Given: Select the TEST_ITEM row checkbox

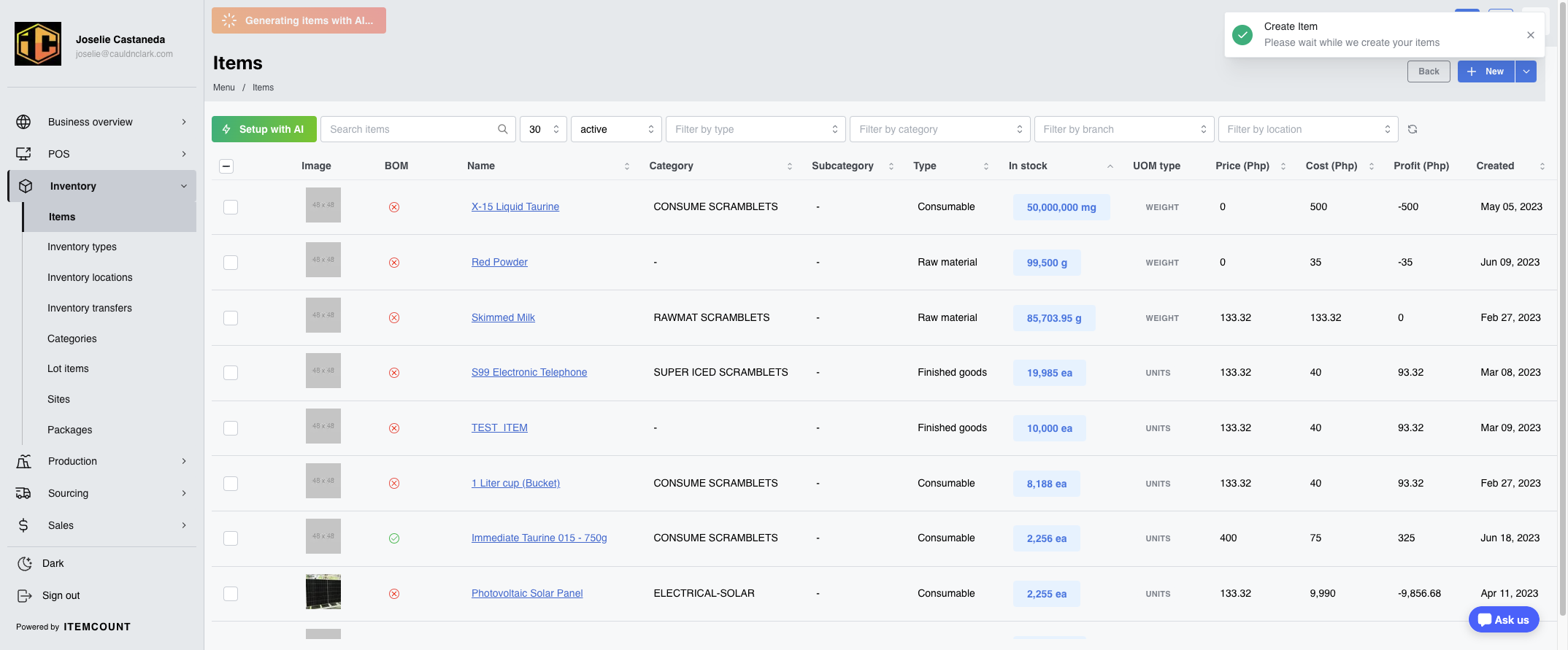Looking at the screenshot, I should [x=231, y=428].
